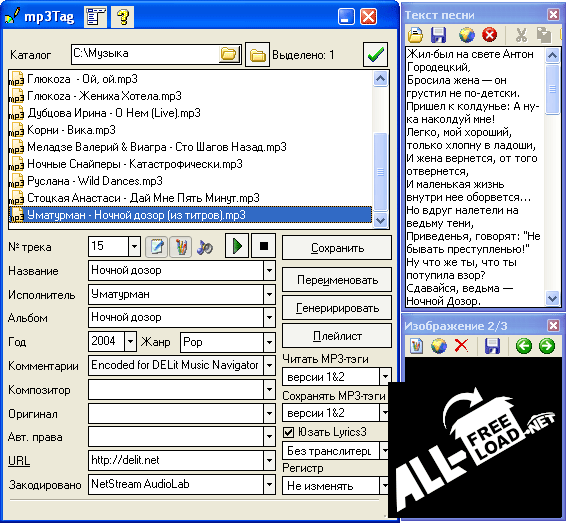Copy text icon in Текст песни toolbar
Screen dimensions: 566x523
pos(544,35)
